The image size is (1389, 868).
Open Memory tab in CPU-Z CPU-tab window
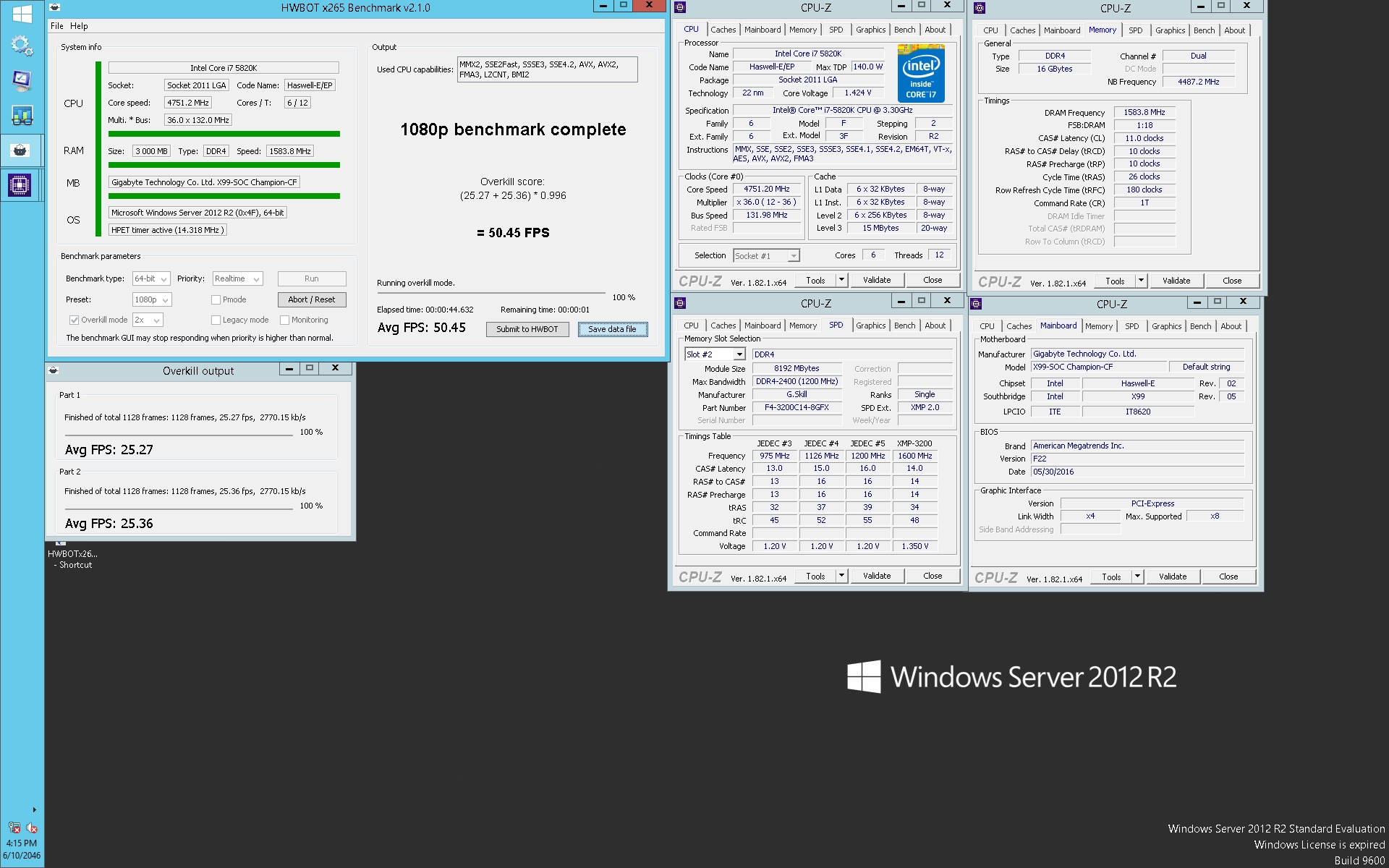802,30
